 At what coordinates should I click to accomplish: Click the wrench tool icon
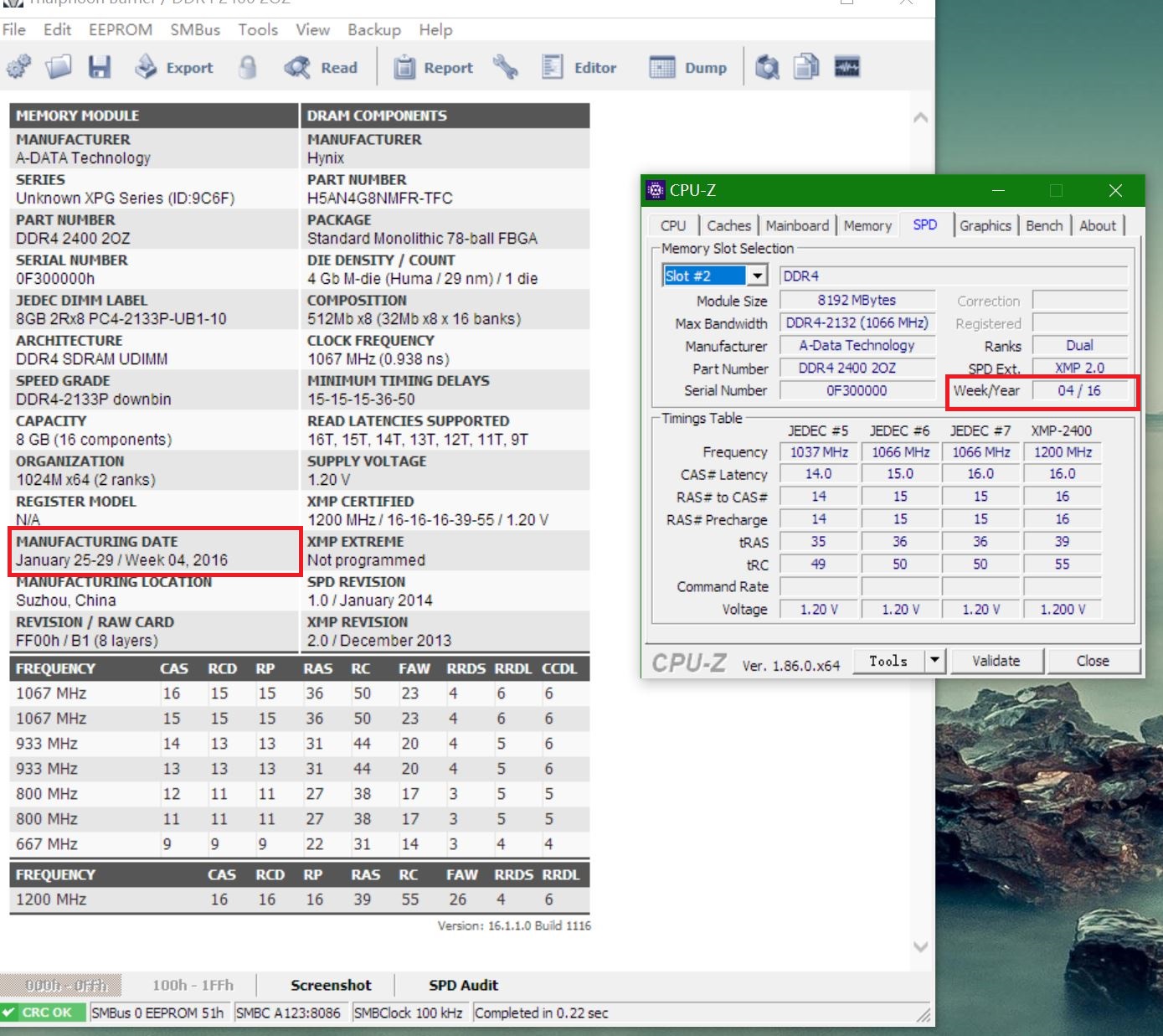(x=505, y=67)
